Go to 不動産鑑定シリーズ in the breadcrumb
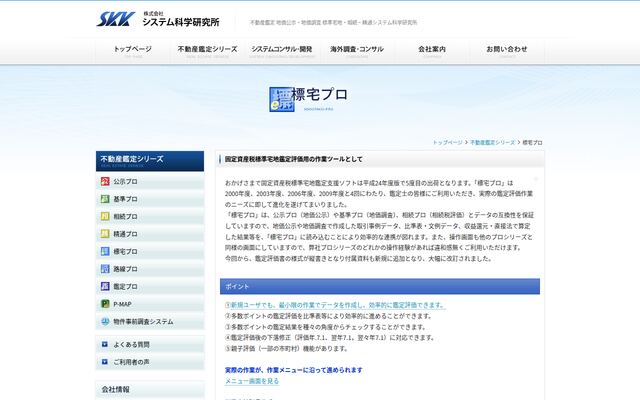The height and width of the screenshot is (400, 640). [x=493, y=142]
